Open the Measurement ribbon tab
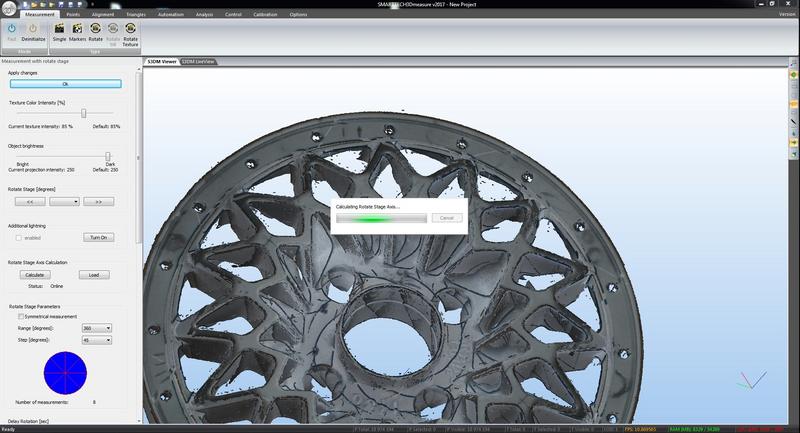This screenshot has width=800, height=433. pos(40,14)
